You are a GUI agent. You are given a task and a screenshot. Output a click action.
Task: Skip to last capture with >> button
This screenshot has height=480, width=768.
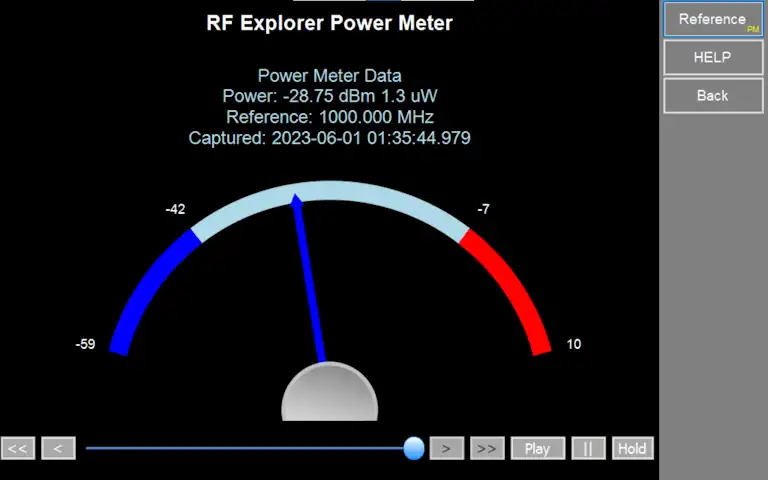pos(487,448)
